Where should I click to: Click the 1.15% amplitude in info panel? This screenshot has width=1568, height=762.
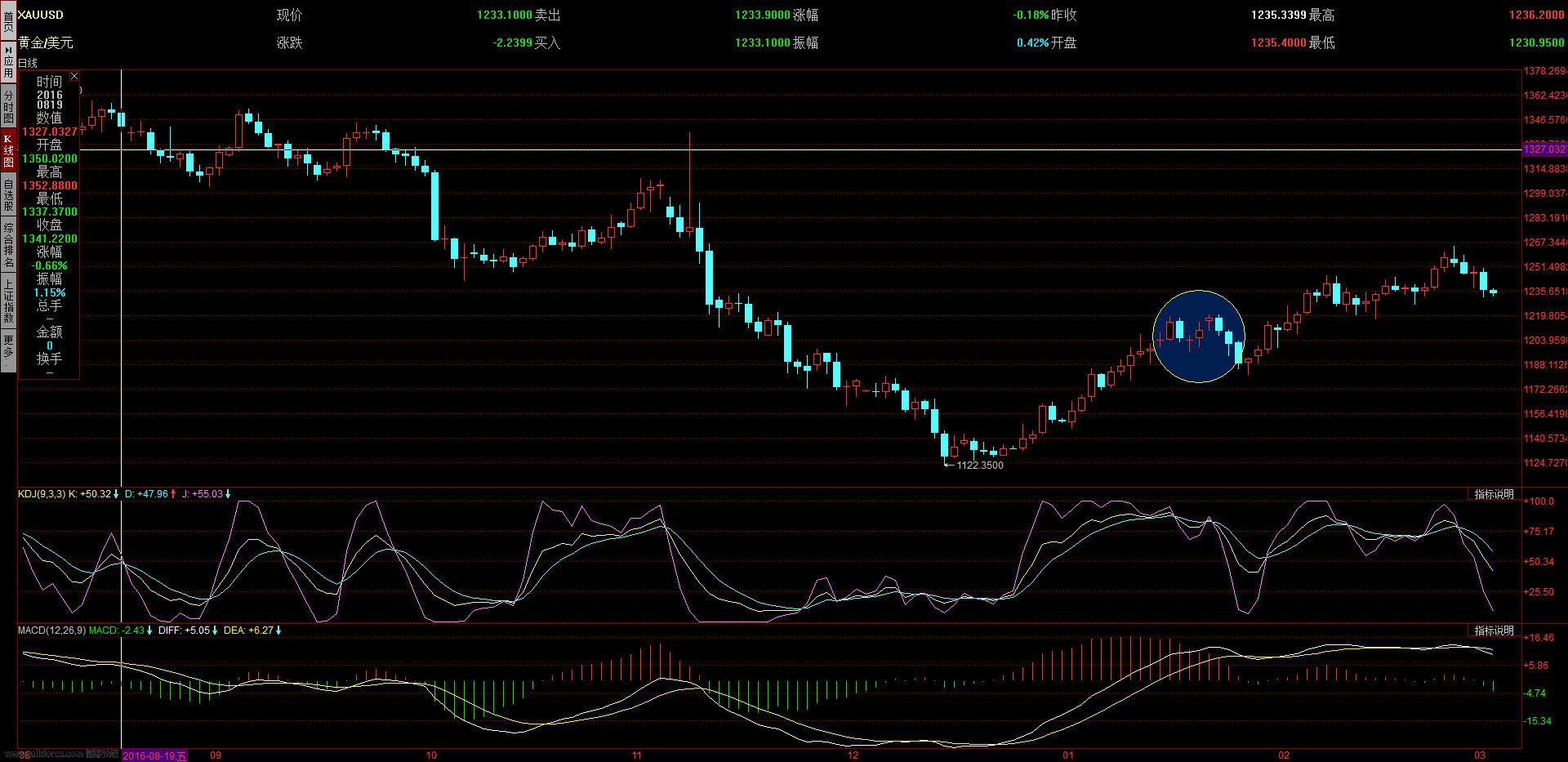click(50, 292)
